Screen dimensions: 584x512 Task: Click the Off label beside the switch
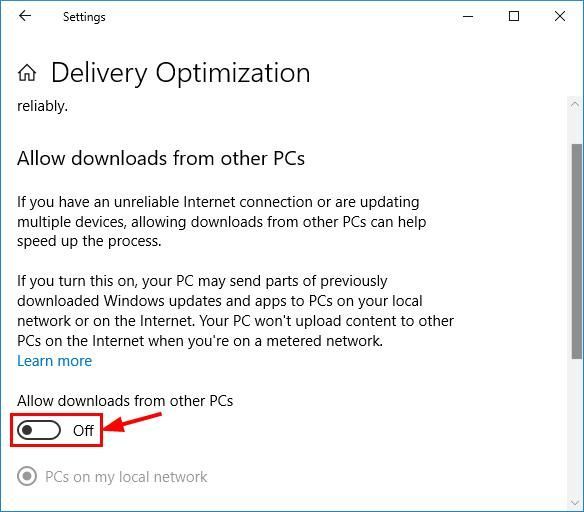(x=83, y=430)
